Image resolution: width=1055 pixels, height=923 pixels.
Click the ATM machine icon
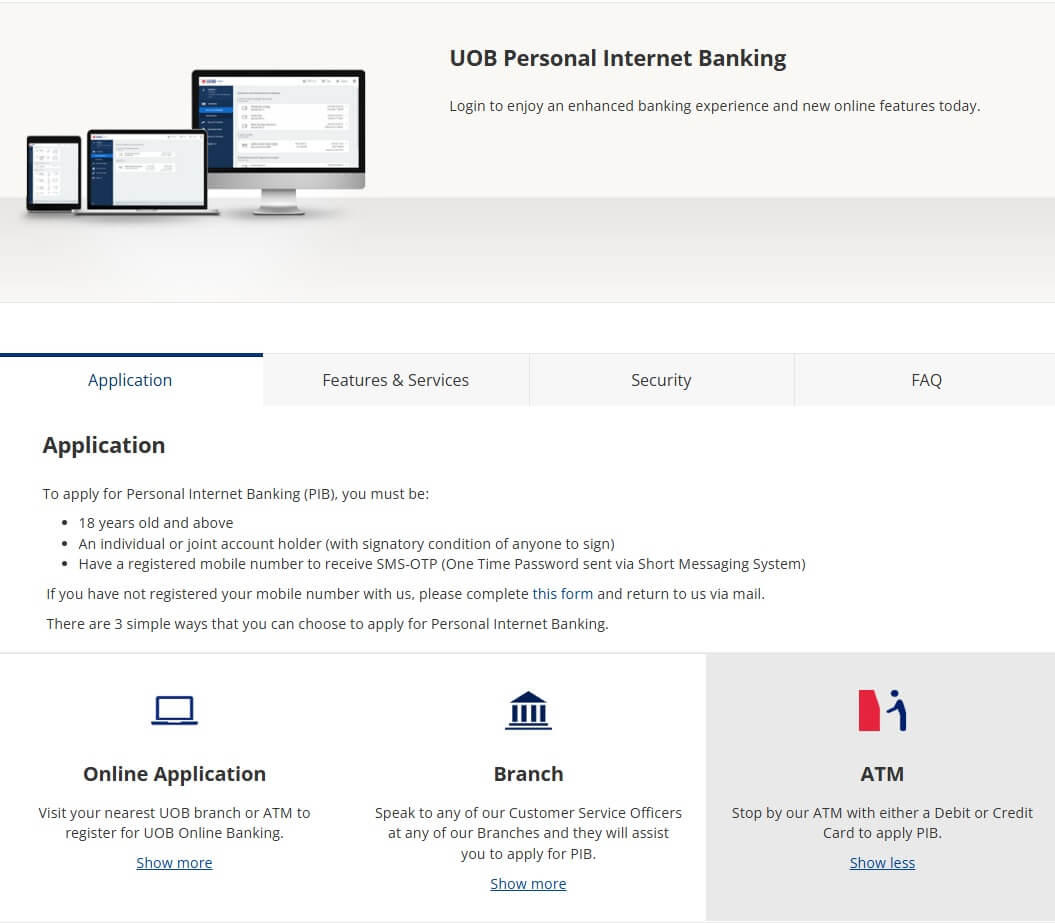(882, 710)
